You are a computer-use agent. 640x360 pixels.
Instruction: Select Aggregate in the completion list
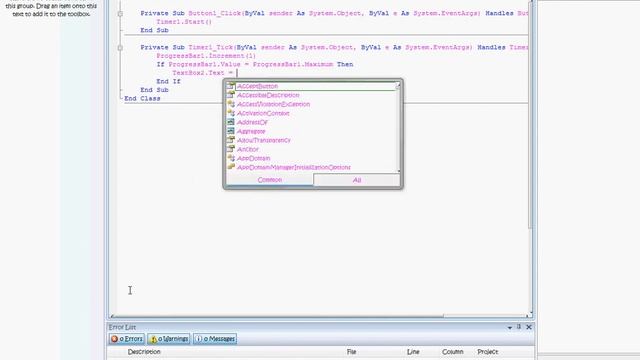click(251, 131)
